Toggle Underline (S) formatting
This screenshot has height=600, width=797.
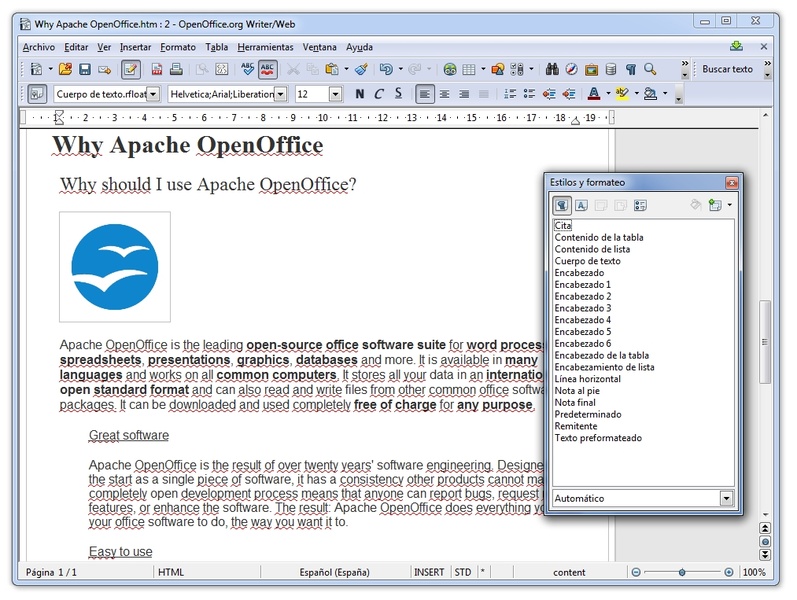pyautogui.click(x=398, y=94)
